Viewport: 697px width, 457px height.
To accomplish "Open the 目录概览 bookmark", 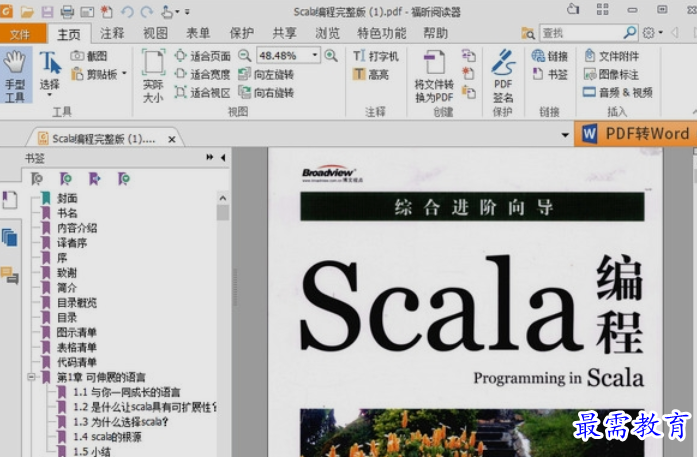I will coord(77,303).
